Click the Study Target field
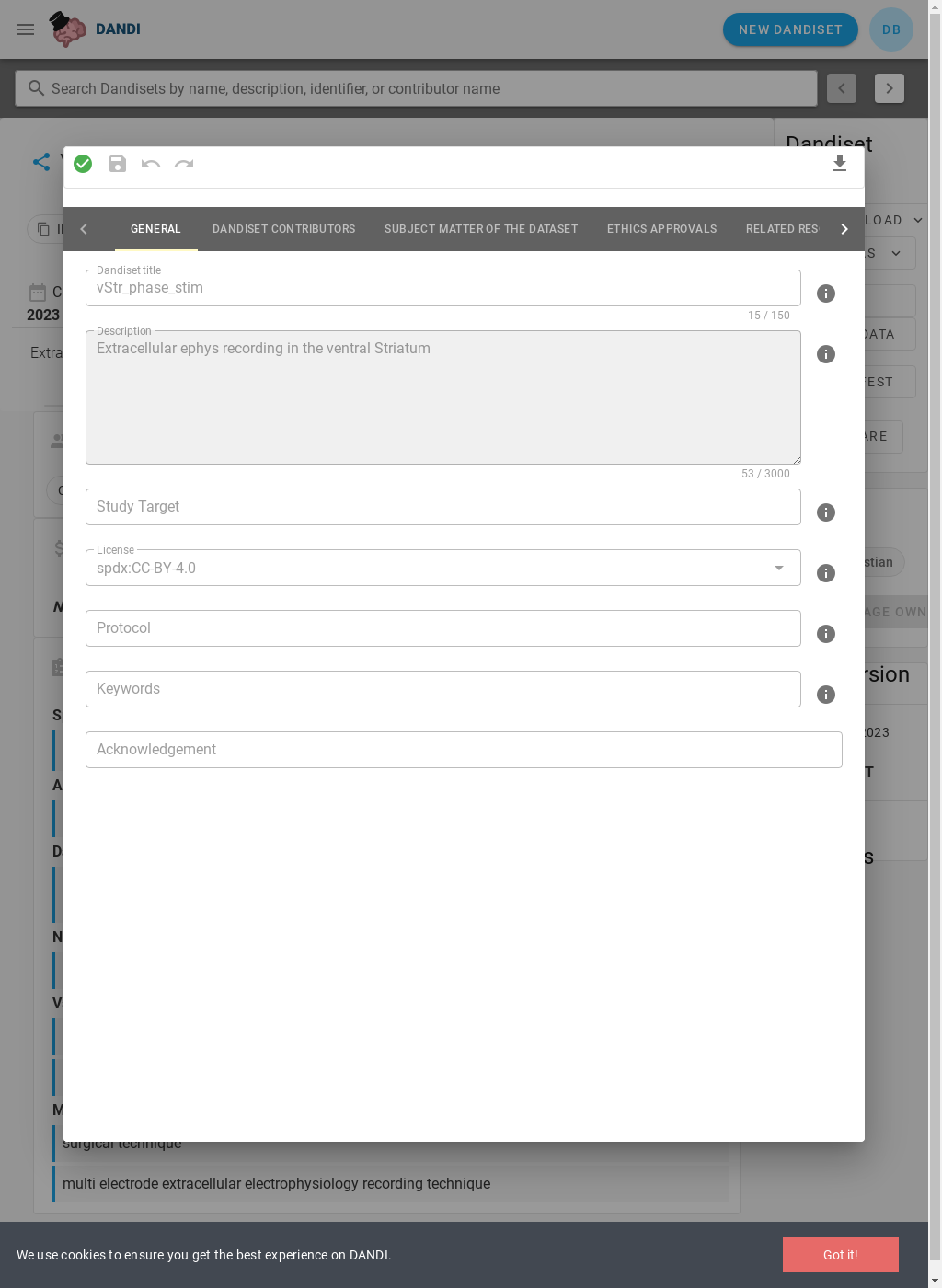Screen dimensions: 942x1288 tap(443, 507)
